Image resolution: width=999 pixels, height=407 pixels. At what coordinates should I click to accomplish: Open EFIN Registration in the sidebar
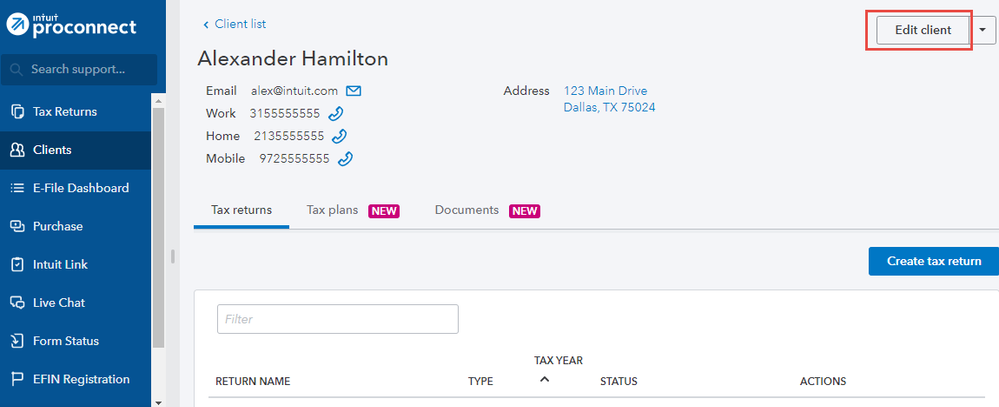tap(81, 379)
